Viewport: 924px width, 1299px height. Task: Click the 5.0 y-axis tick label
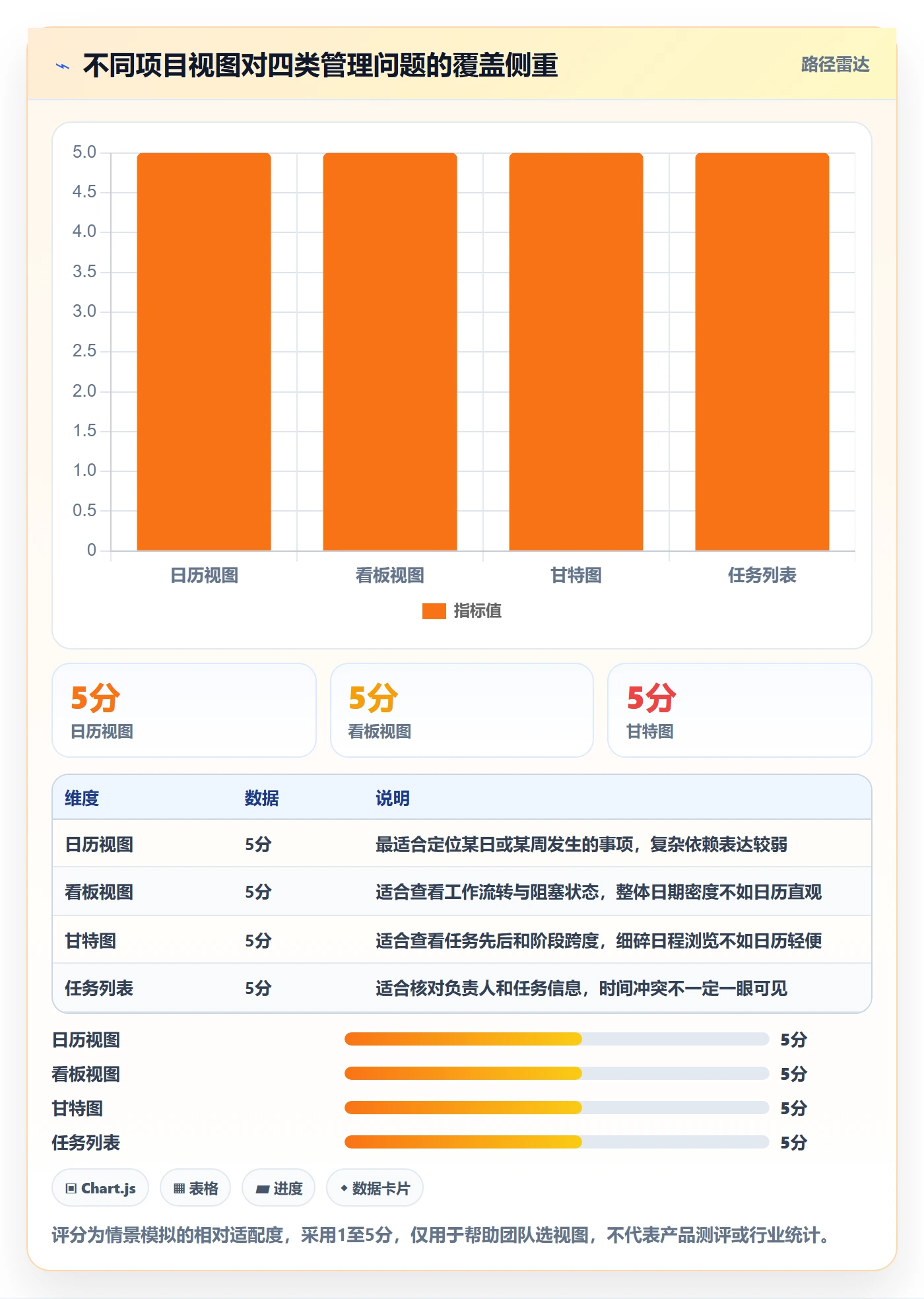(x=84, y=152)
